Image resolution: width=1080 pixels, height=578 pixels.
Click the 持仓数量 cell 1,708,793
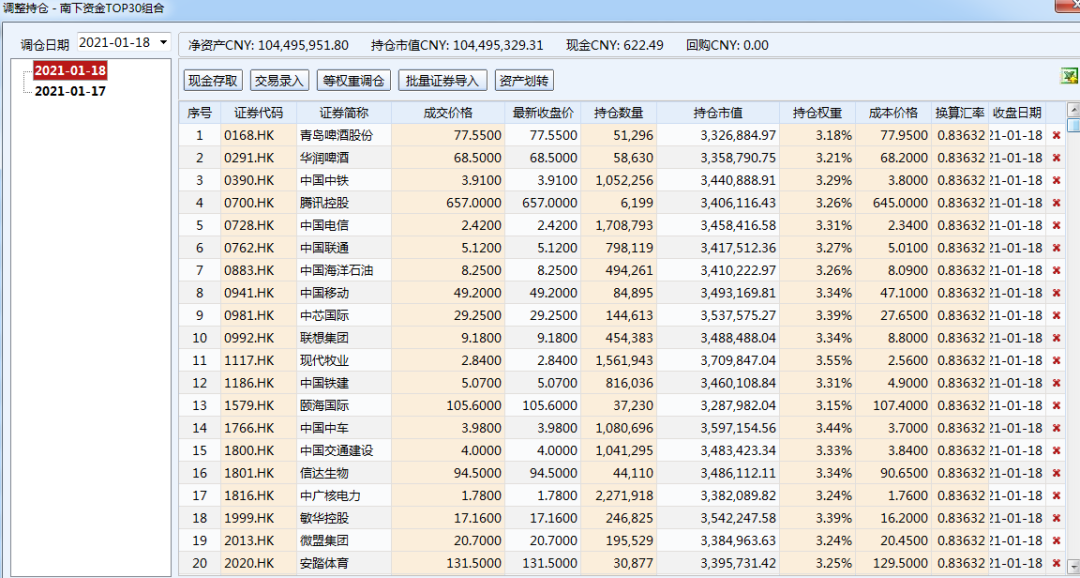(x=619, y=226)
